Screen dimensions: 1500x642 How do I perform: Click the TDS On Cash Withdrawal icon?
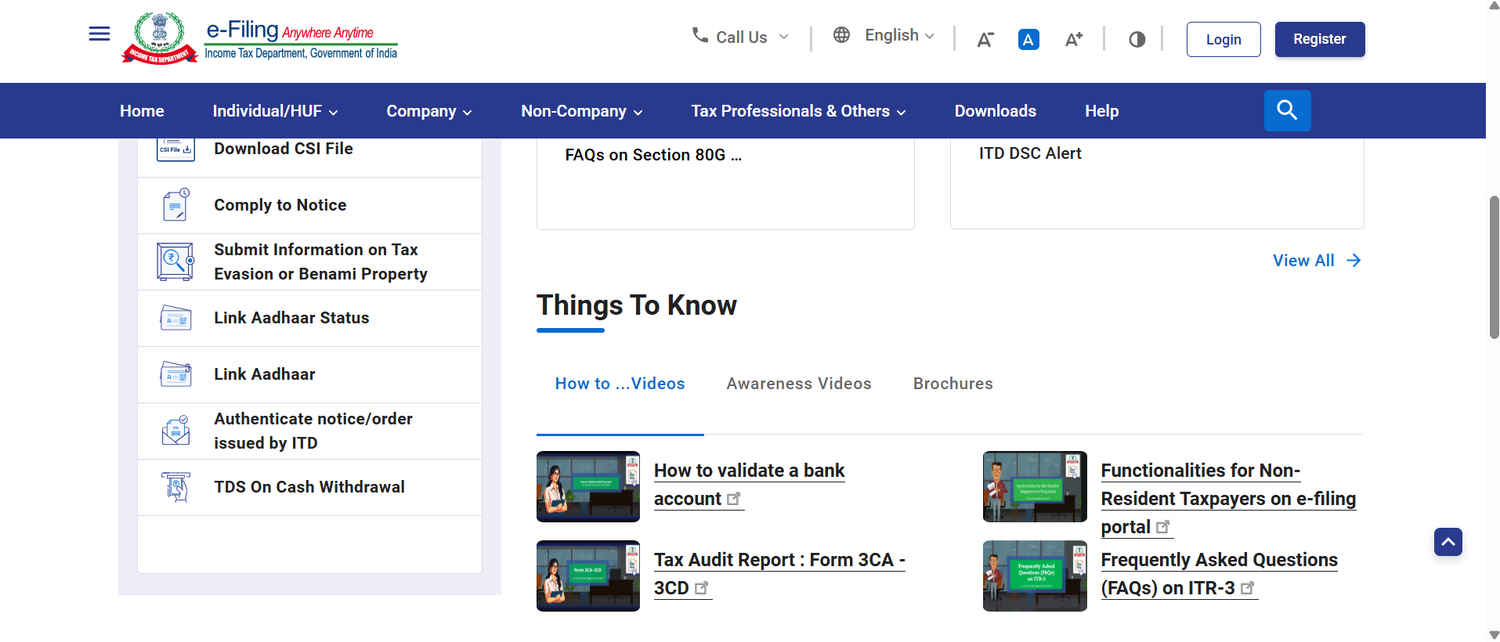click(176, 487)
